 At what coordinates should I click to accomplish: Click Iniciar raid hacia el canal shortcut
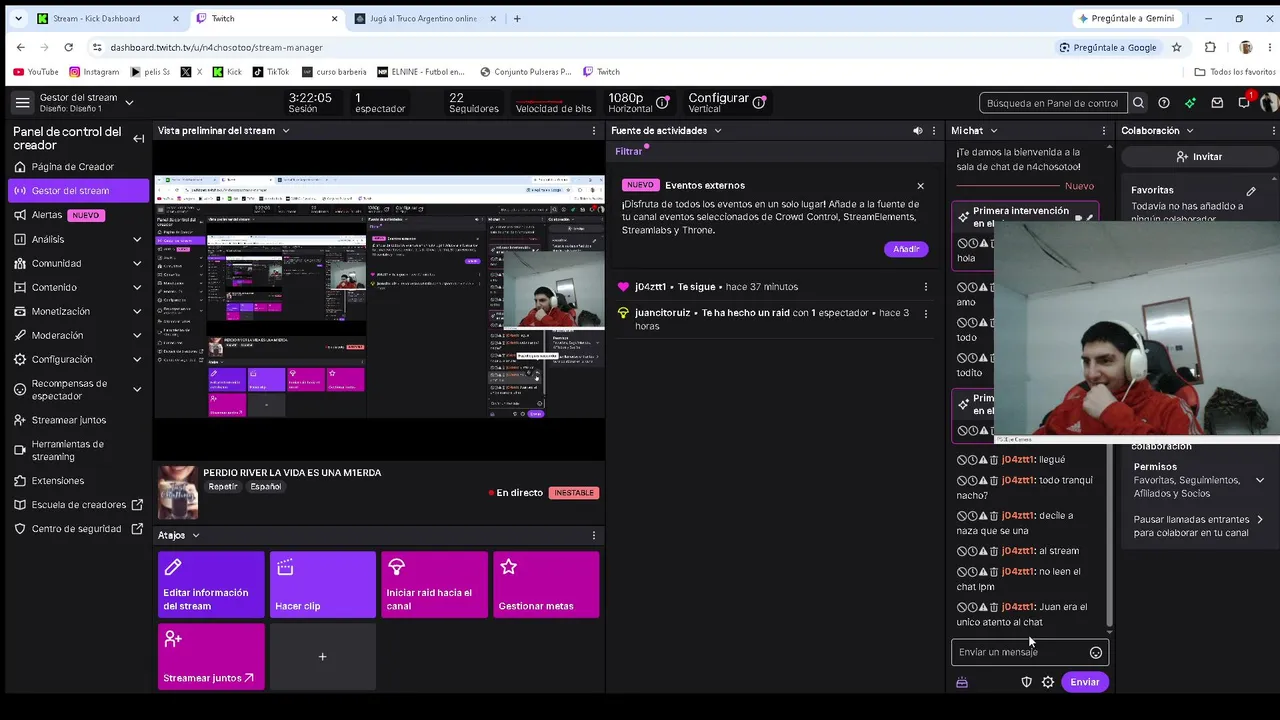tap(434, 585)
